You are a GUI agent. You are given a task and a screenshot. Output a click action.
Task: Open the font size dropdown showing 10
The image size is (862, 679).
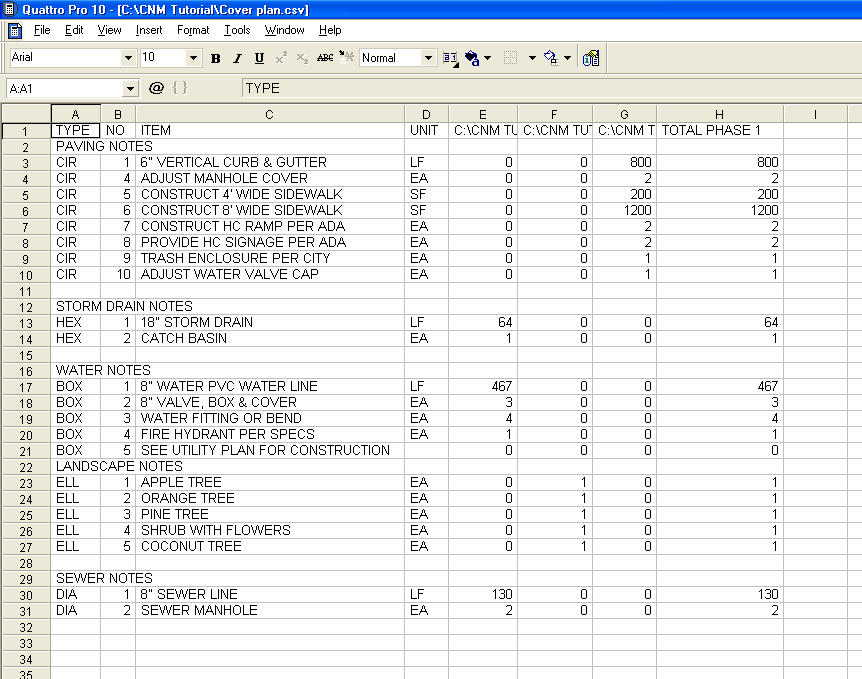pos(194,58)
